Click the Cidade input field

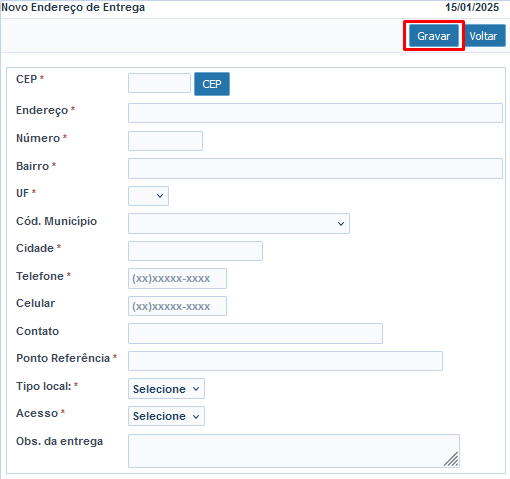(x=195, y=251)
